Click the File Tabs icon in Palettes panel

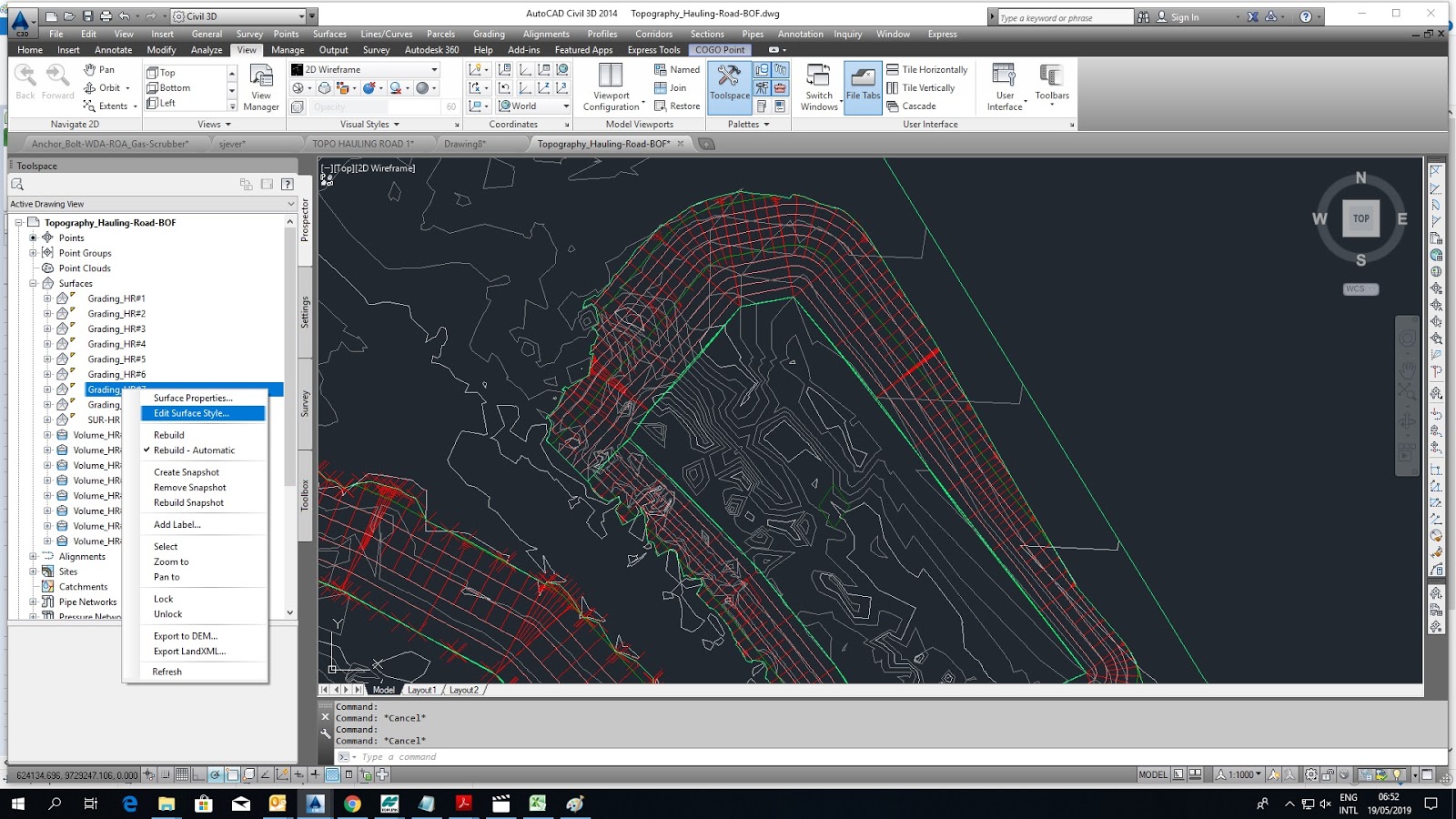(x=861, y=86)
